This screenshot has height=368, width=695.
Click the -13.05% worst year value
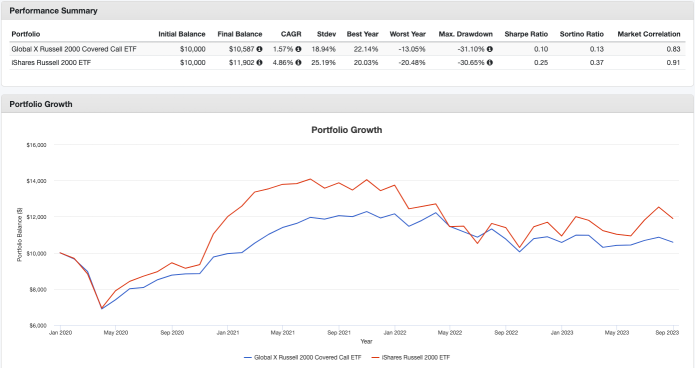click(412, 49)
